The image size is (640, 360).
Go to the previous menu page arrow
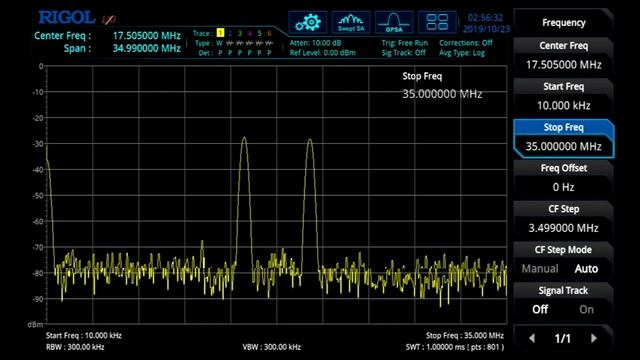[x=532, y=338]
